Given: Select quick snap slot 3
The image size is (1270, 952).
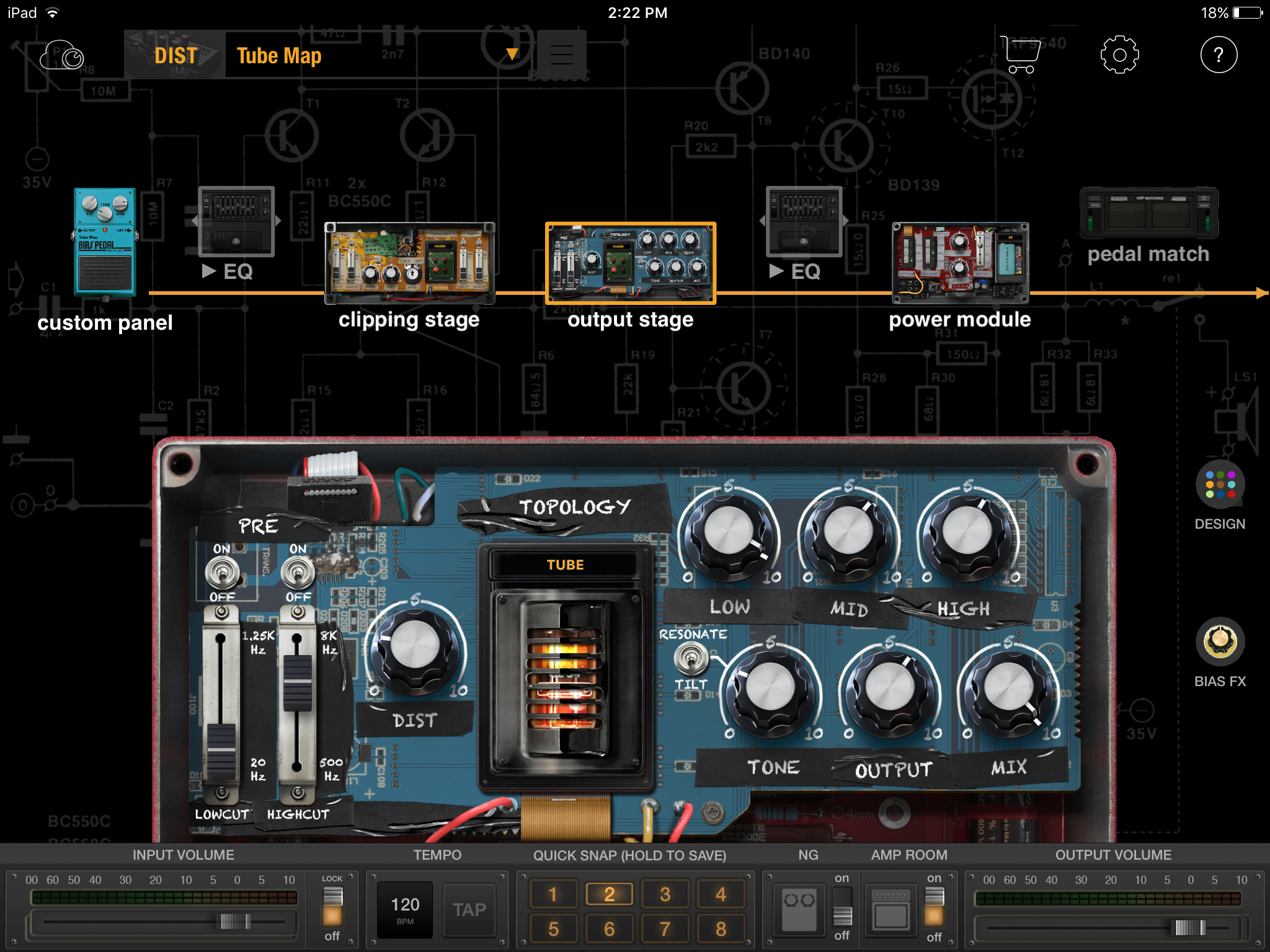Looking at the screenshot, I should [665, 894].
